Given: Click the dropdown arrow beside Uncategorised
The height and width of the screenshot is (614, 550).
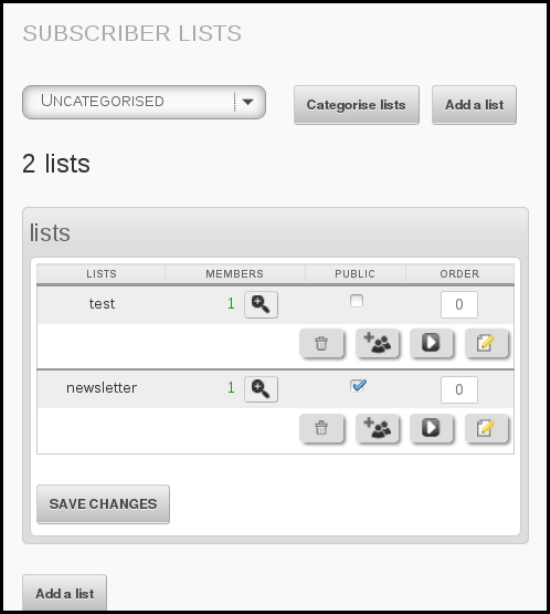Looking at the screenshot, I should (247, 102).
